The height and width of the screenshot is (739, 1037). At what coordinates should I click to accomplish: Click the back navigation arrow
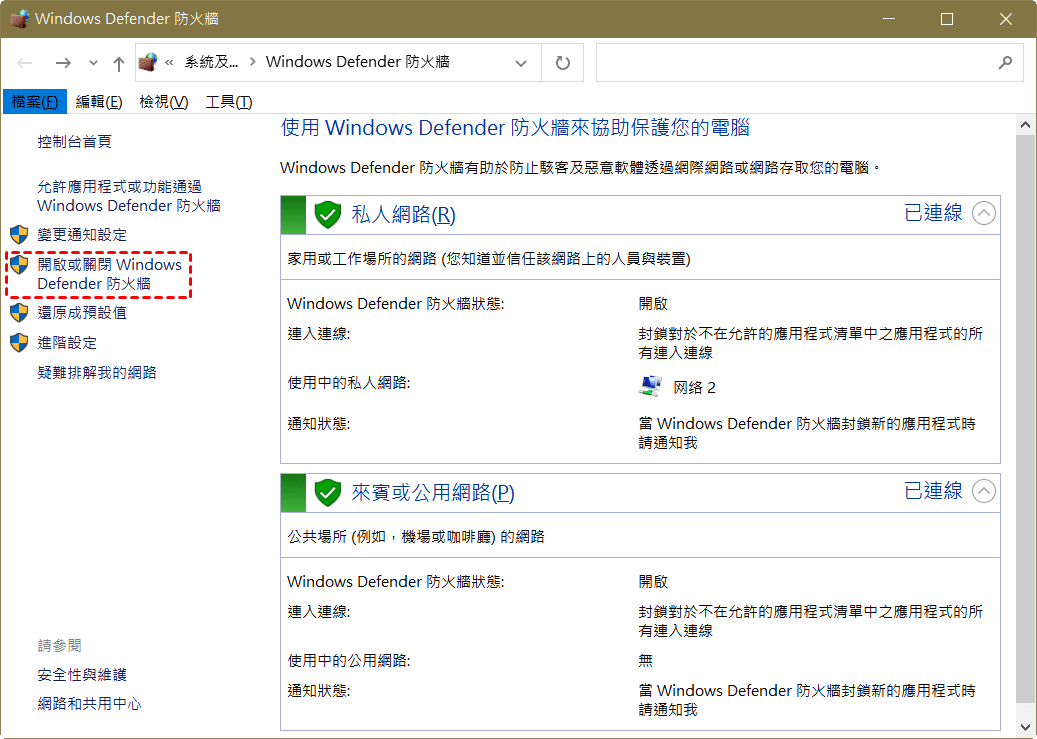coord(26,62)
